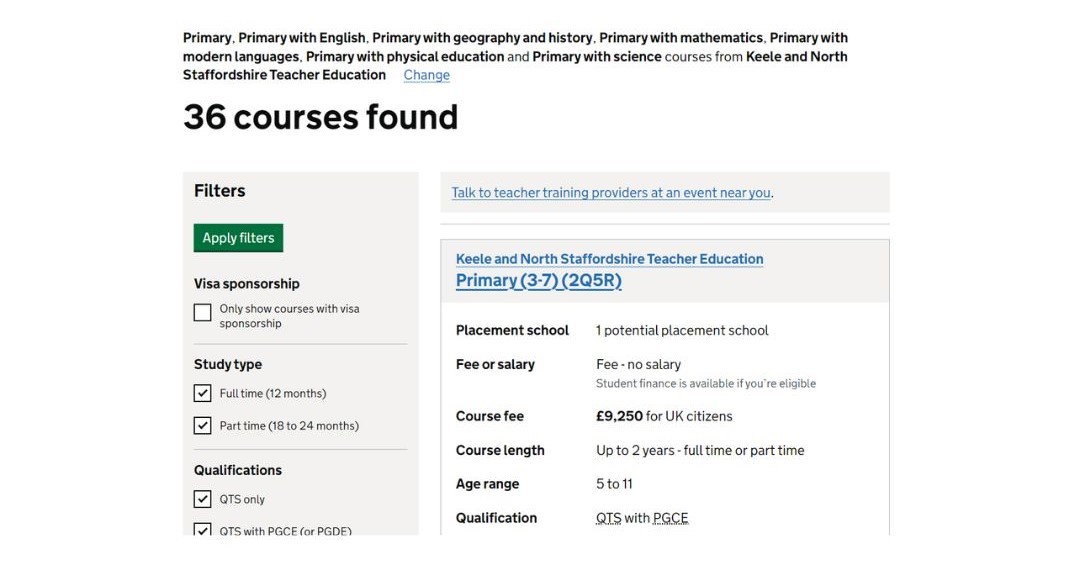Toggle the QTS with PGCE (or PGDE) checkbox

[x=202, y=529]
